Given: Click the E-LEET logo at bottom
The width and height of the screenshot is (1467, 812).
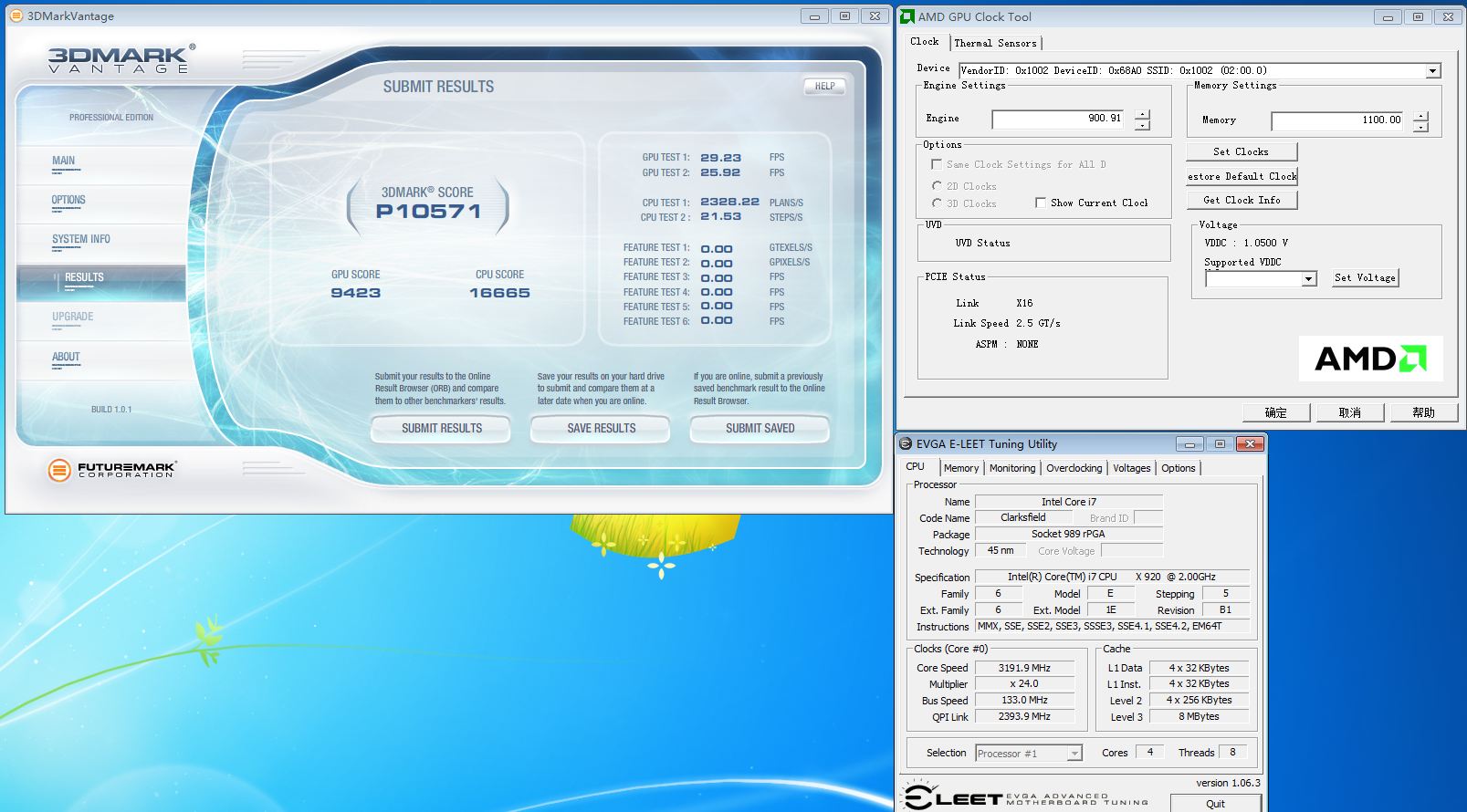Looking at the screenshot, I should pos(1025,796).
